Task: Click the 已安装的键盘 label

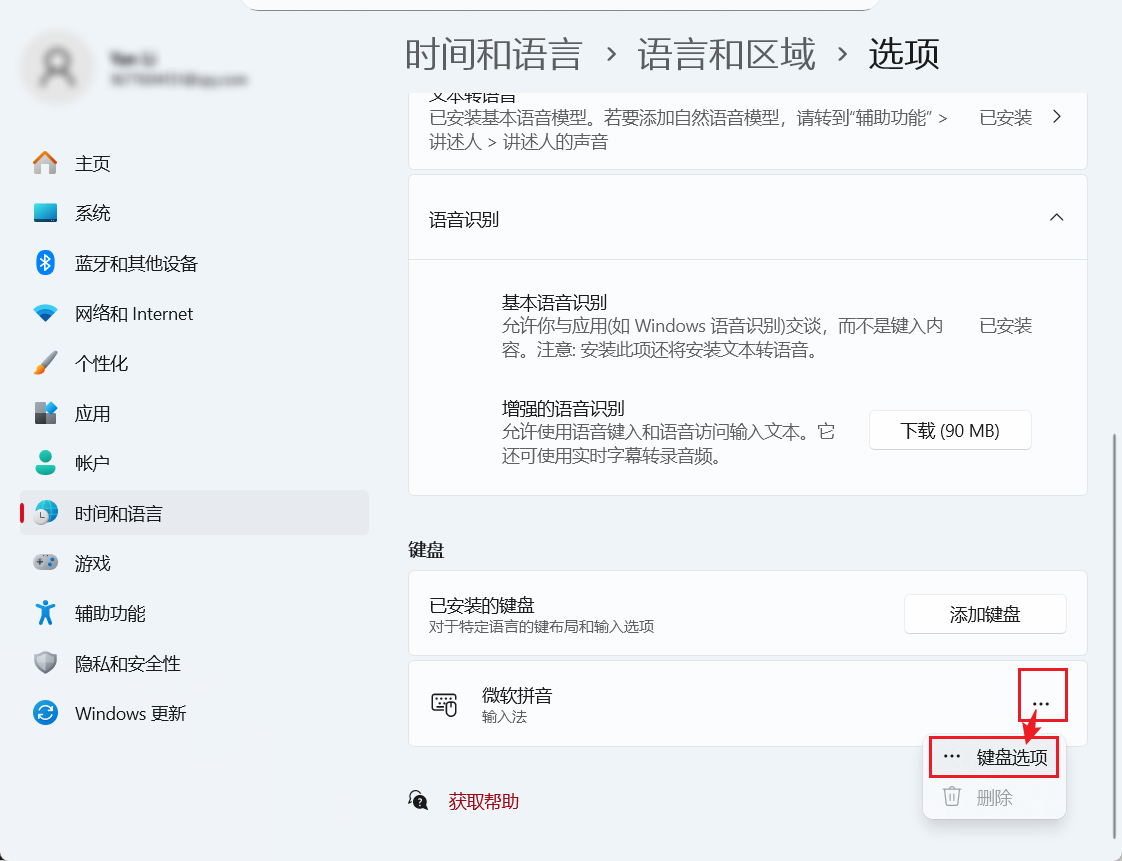Action: 482,605
